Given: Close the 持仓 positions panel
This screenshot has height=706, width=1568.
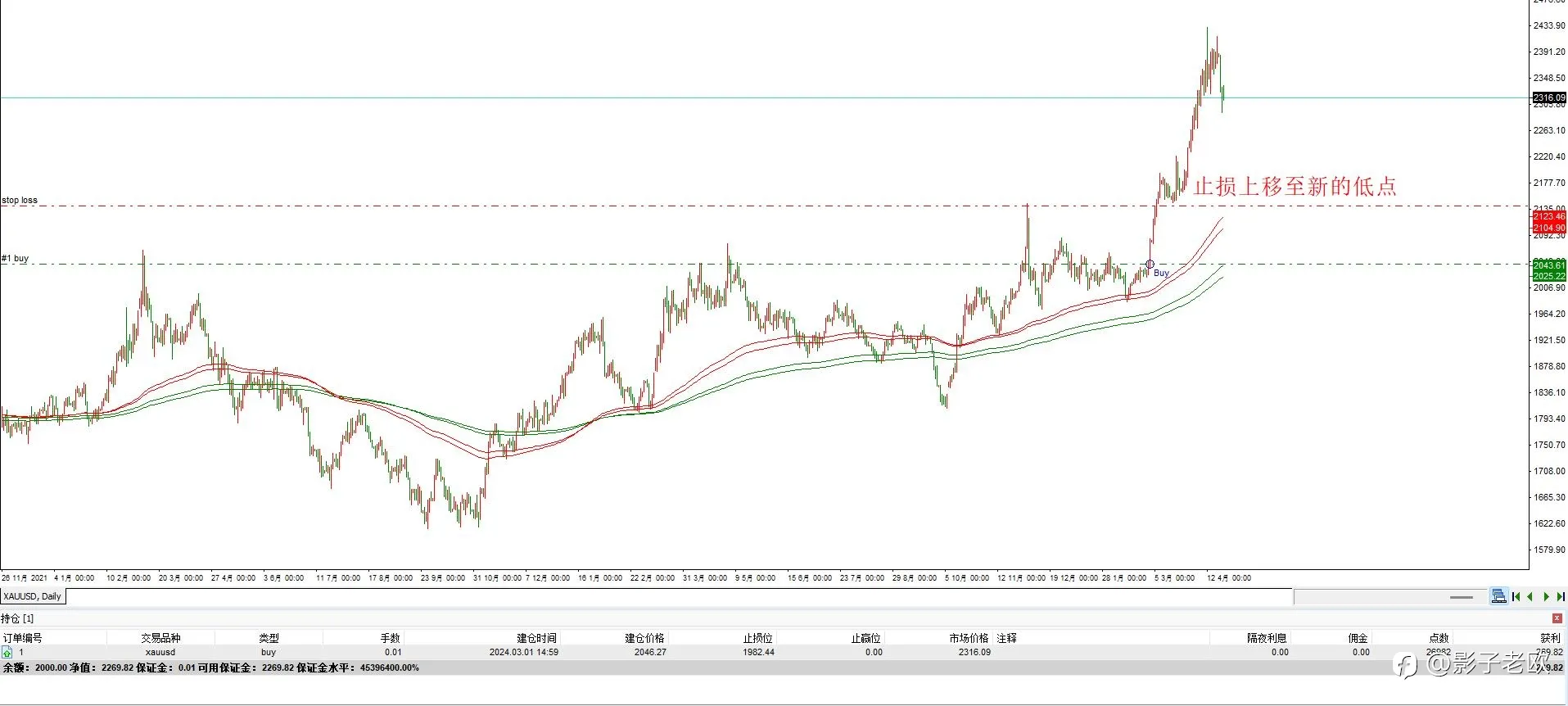Looking at the screenshot, I should 1557,618.
